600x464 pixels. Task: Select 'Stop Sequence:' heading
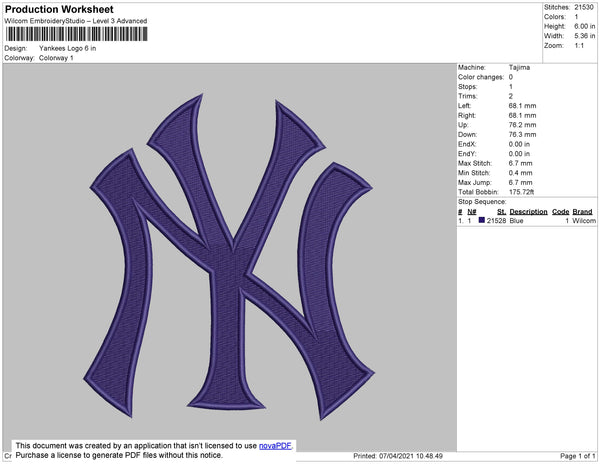(x=482, y=202)
